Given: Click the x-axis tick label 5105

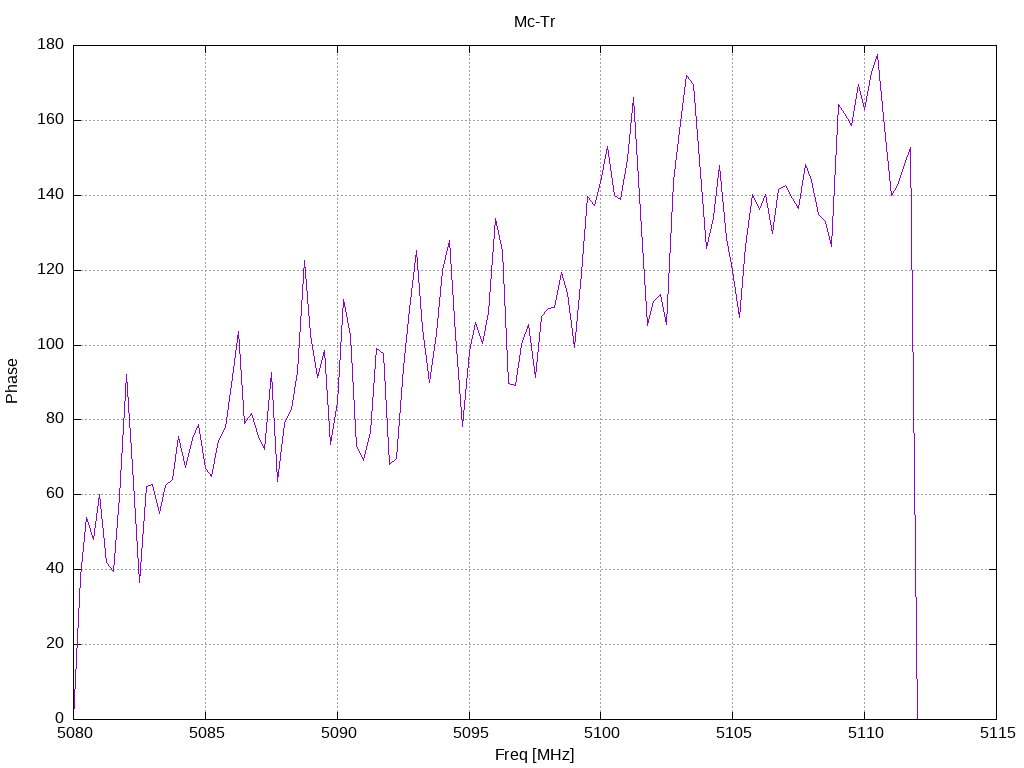Looking at the screenshot, I should (733, 733).
